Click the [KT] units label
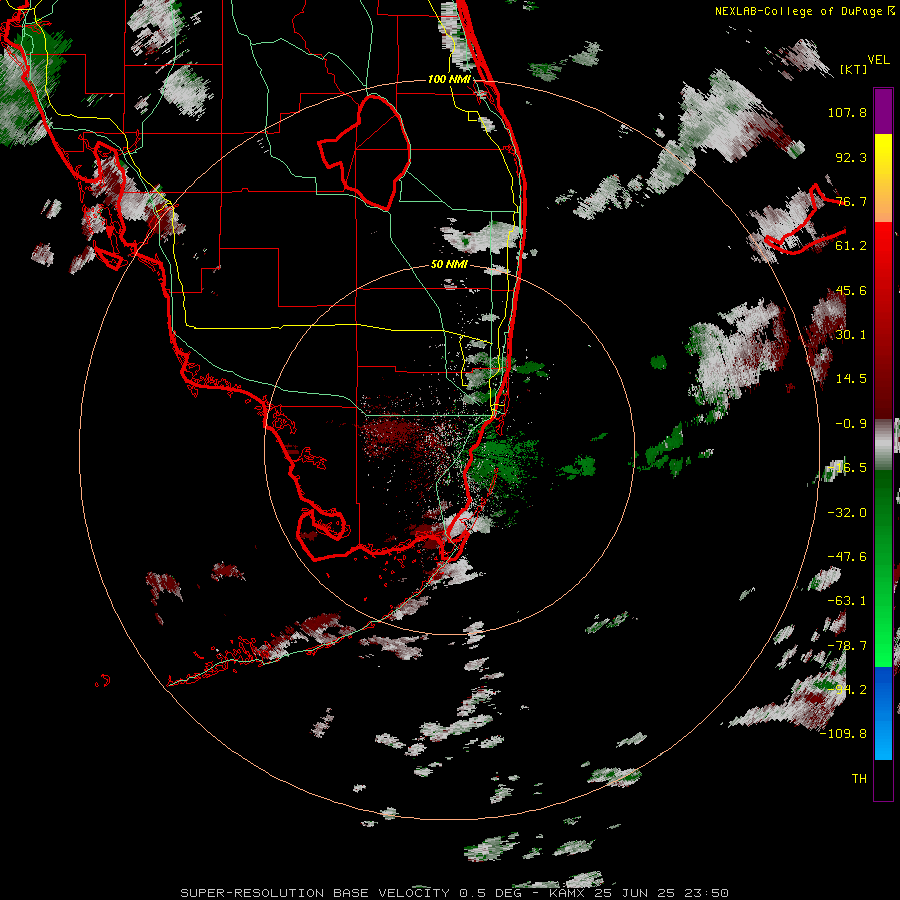 click(853, 69)
